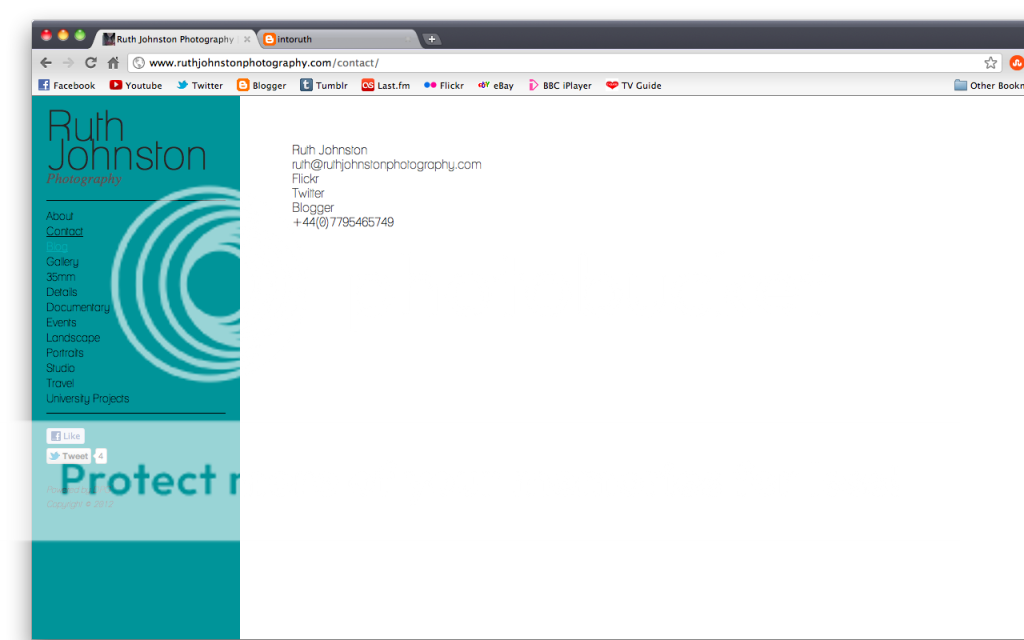Open the Flickr bookmark in bookmarks bar
The height and width of the screenshot is (640, 1024).
[x=444, y=85]
